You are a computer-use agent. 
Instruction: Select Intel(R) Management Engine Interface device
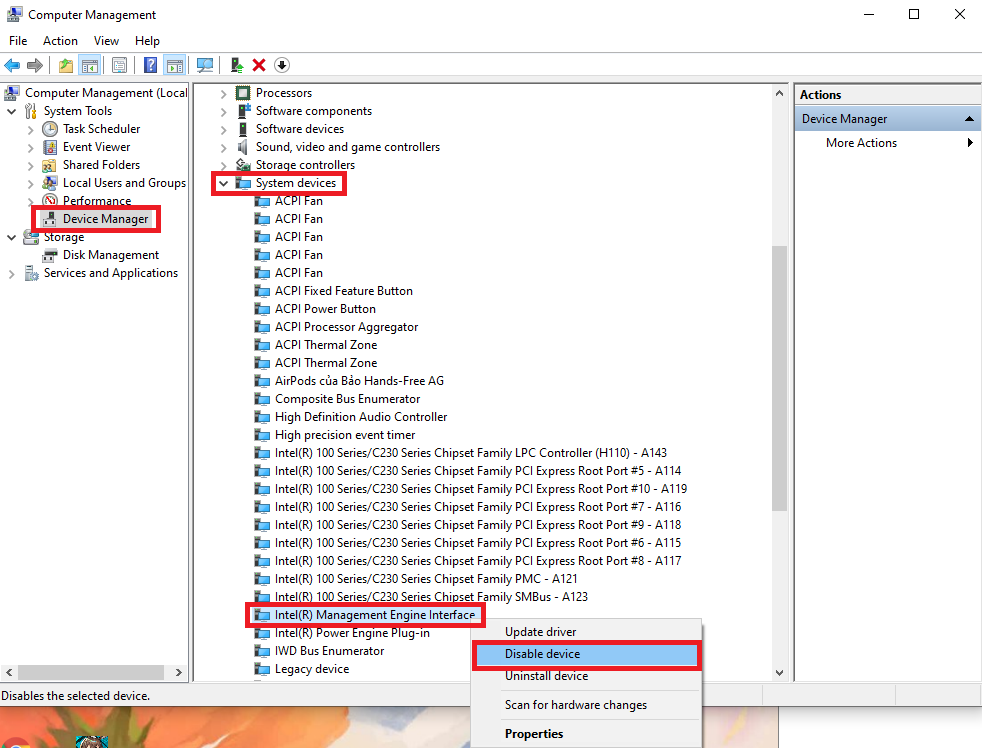(375, 615)
